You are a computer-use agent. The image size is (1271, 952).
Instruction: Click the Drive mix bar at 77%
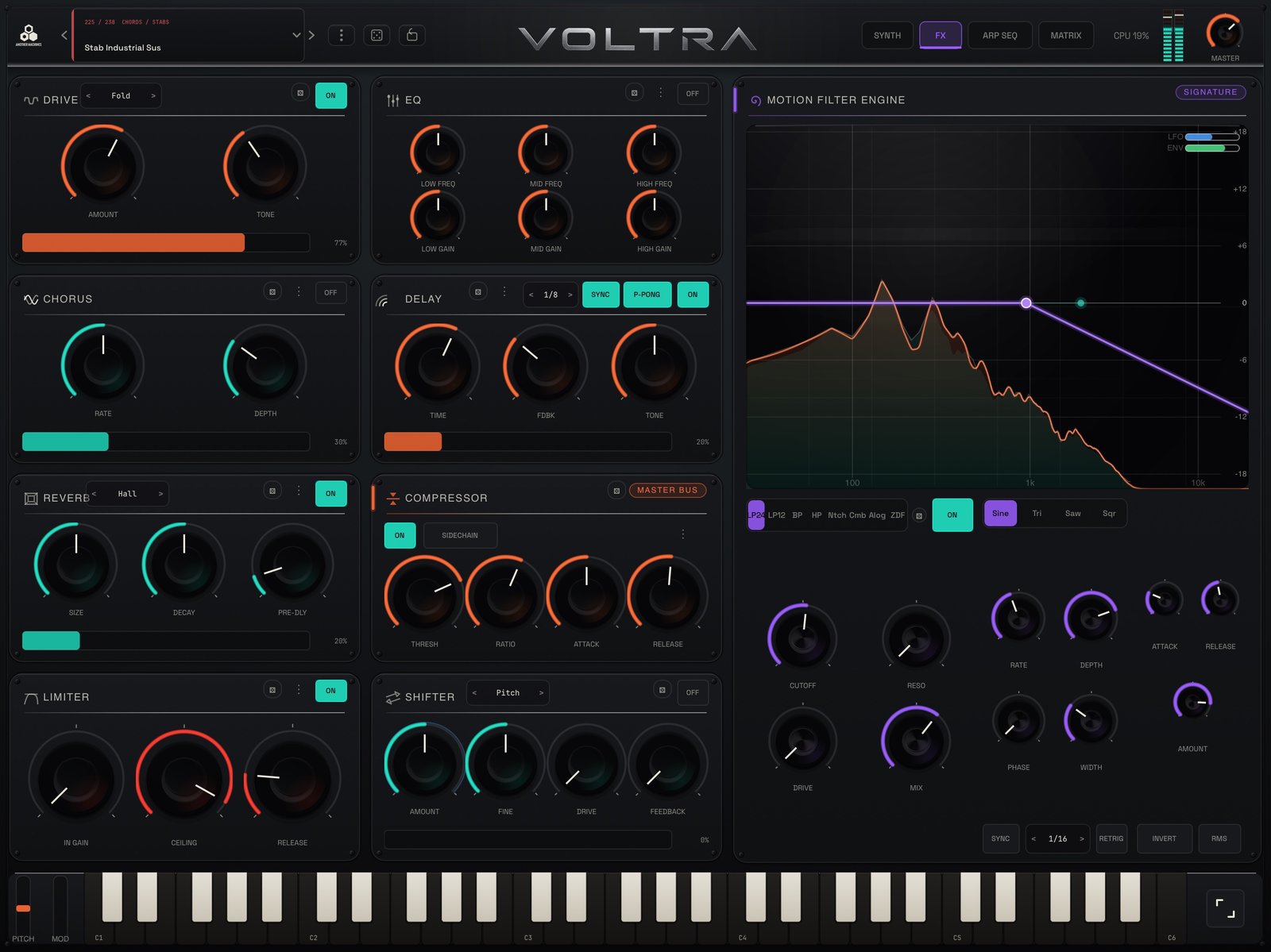click(166, 243)
